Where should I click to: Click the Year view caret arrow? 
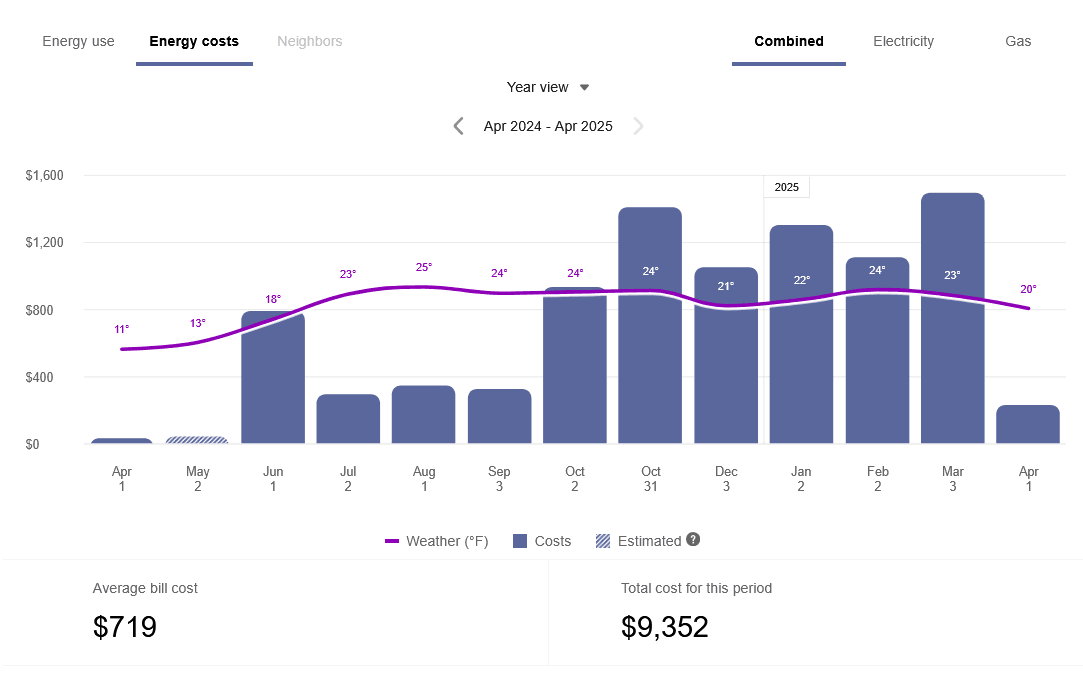click(584, 87)
